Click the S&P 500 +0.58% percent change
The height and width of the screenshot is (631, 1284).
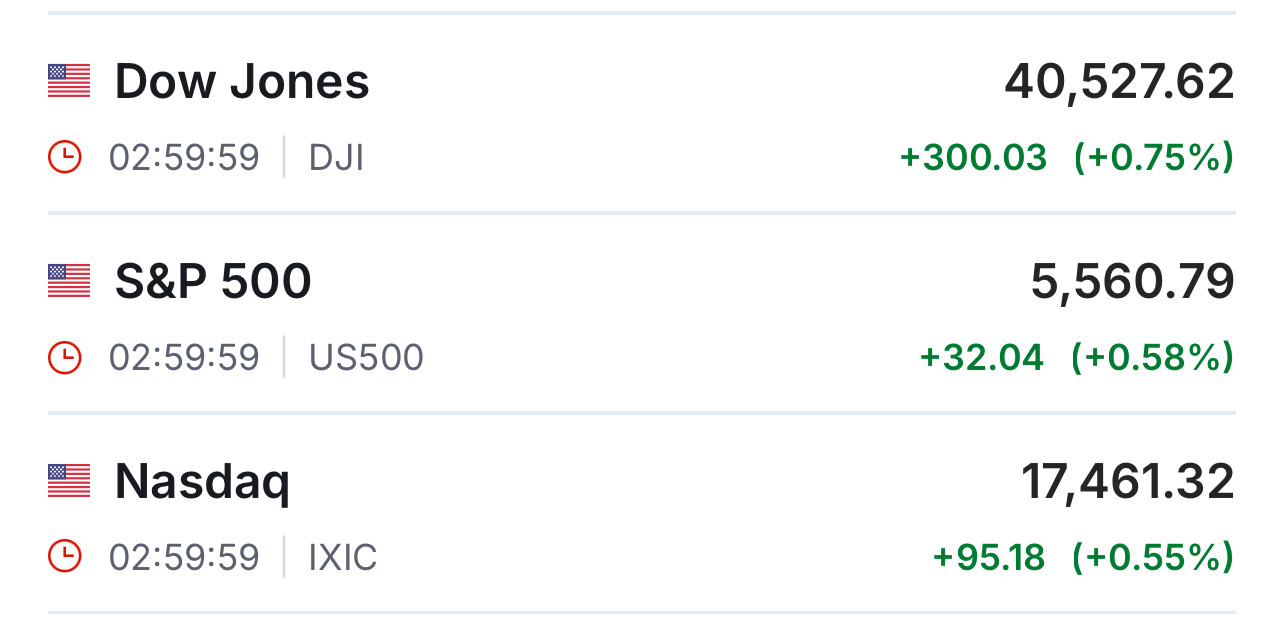[1152, 357]
